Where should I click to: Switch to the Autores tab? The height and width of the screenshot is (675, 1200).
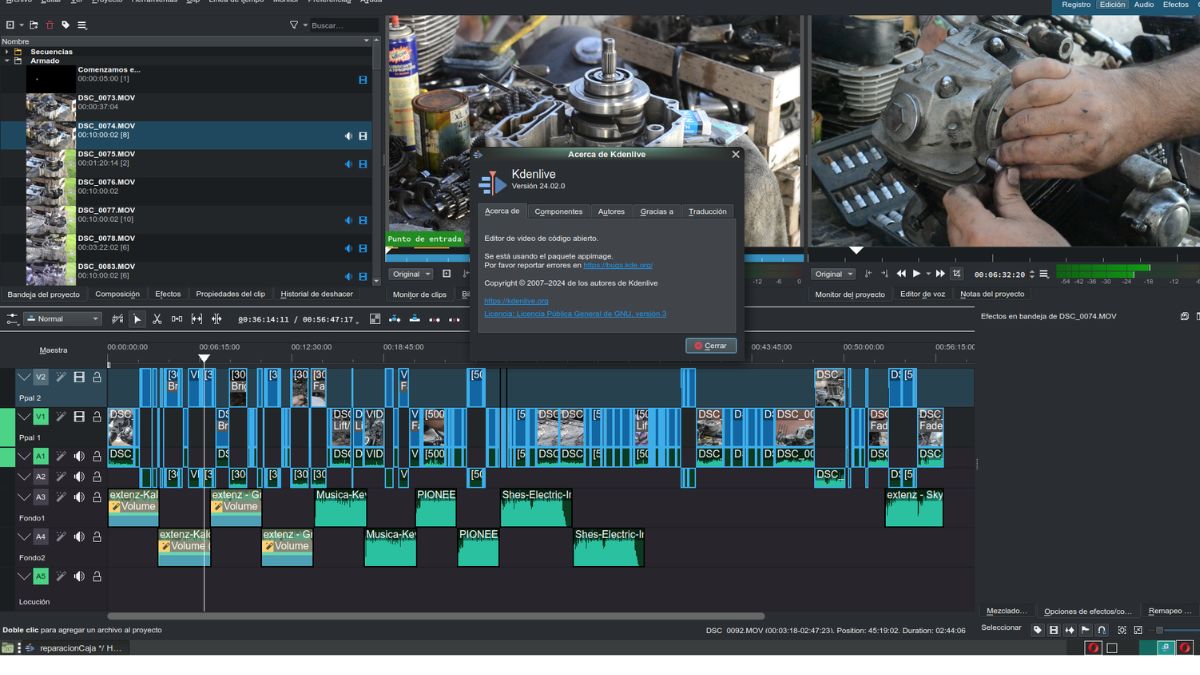(611, 212)
